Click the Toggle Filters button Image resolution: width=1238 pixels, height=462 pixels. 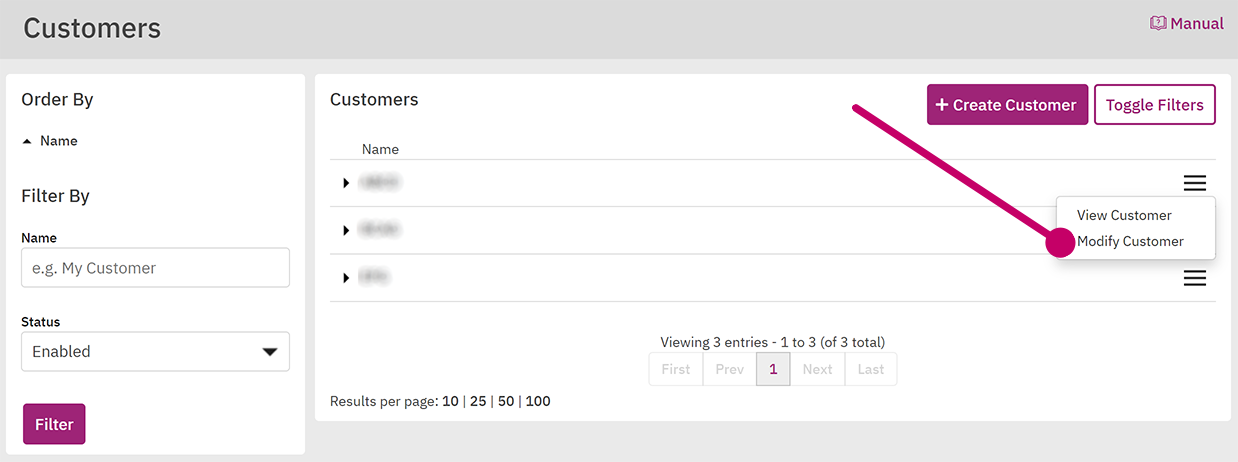tap(1155, 104)
